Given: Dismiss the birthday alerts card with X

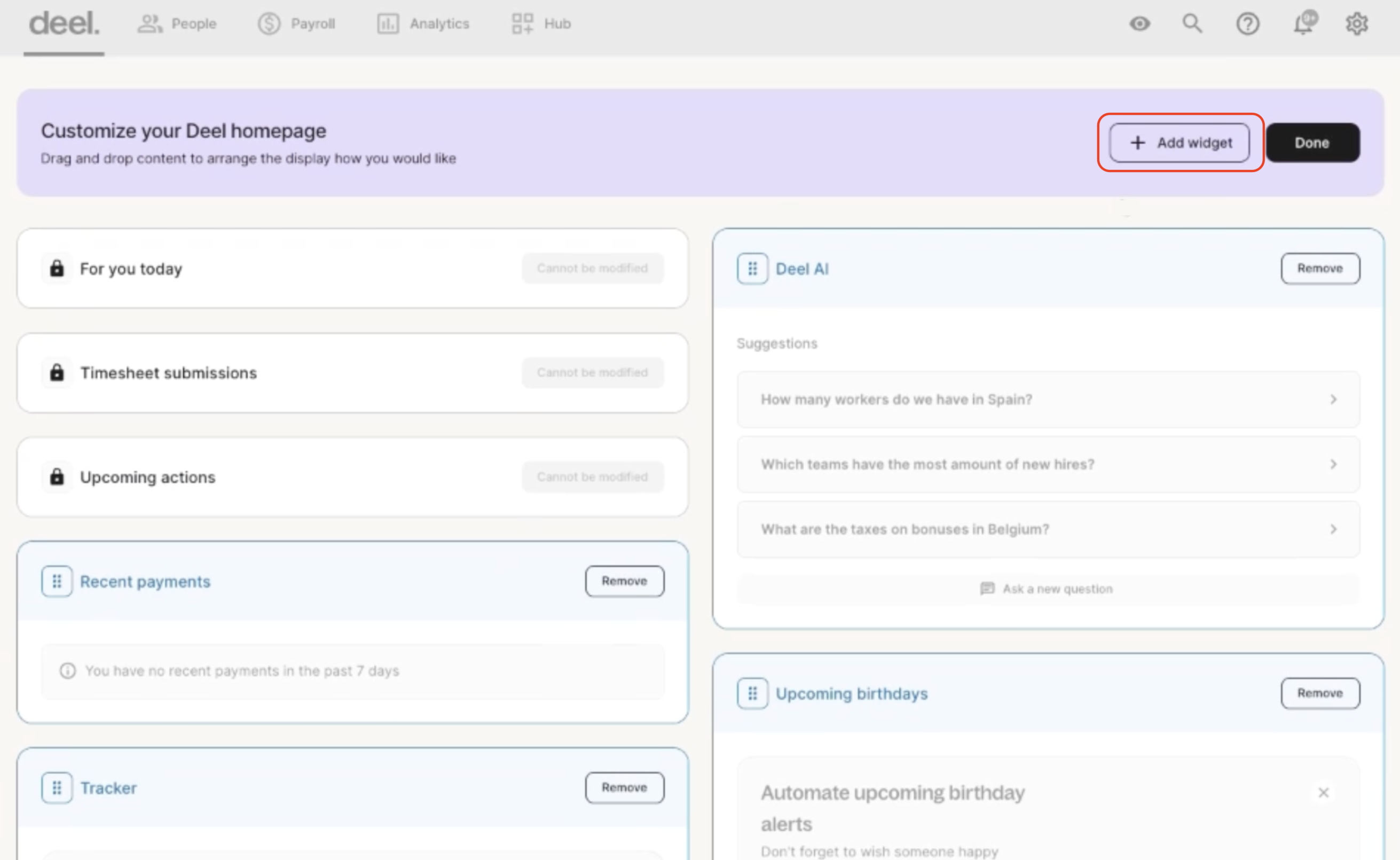Looking at the screenshot, I should click(1324, 793).
